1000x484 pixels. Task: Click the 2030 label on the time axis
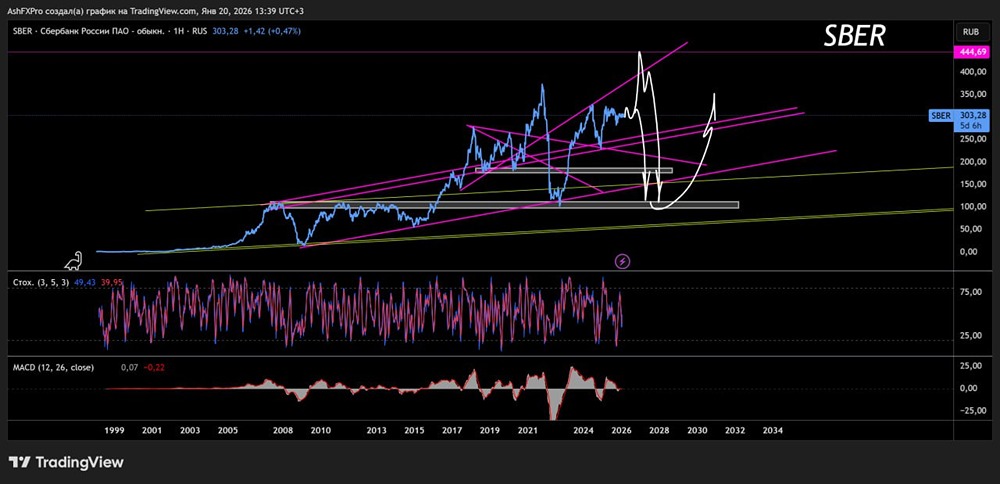697,430
